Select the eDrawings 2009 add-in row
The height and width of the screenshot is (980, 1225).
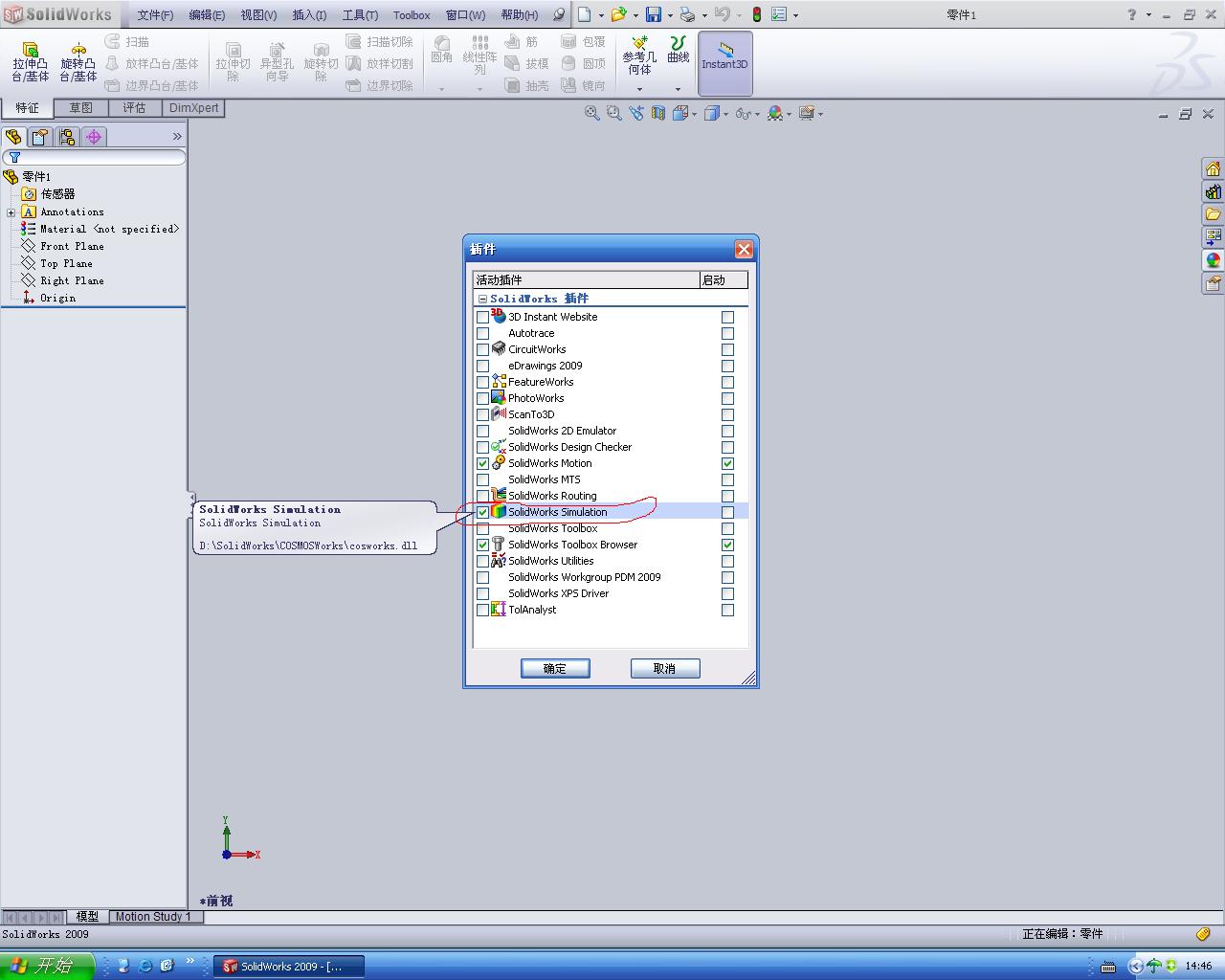(610, 366)
